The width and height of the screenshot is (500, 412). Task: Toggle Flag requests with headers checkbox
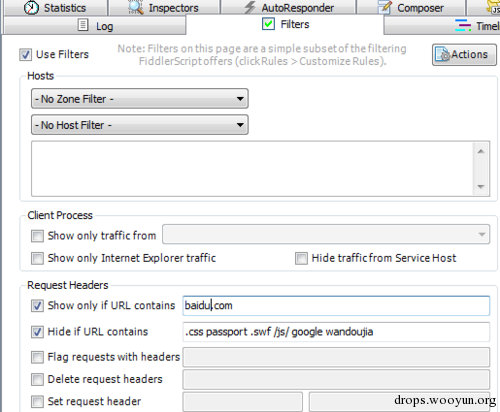pyautogui.click(x=37, y=357)
